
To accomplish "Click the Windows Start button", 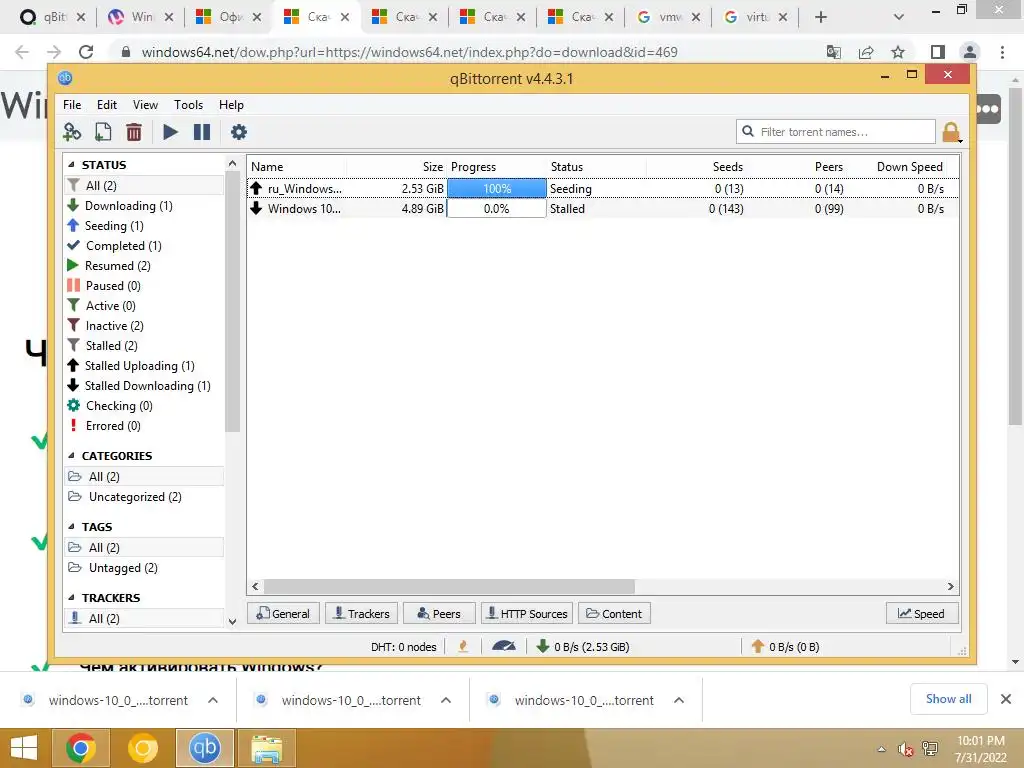I will coord(24,748).
